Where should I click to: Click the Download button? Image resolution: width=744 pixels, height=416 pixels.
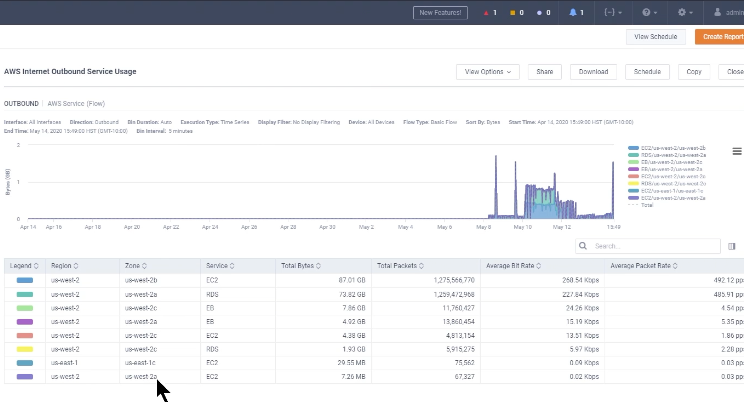(x=593, y=72)
